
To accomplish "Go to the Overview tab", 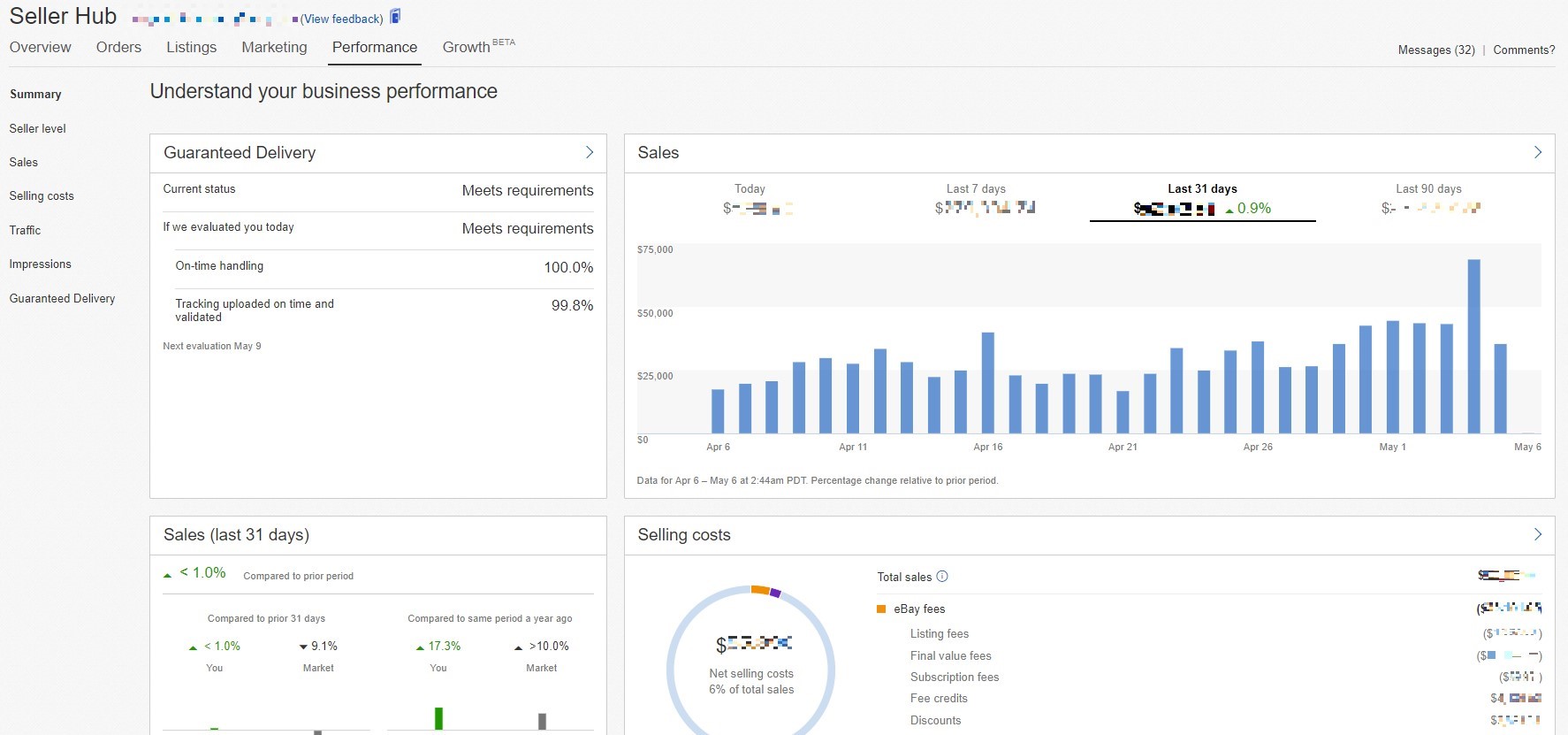I will coord(41,48).
